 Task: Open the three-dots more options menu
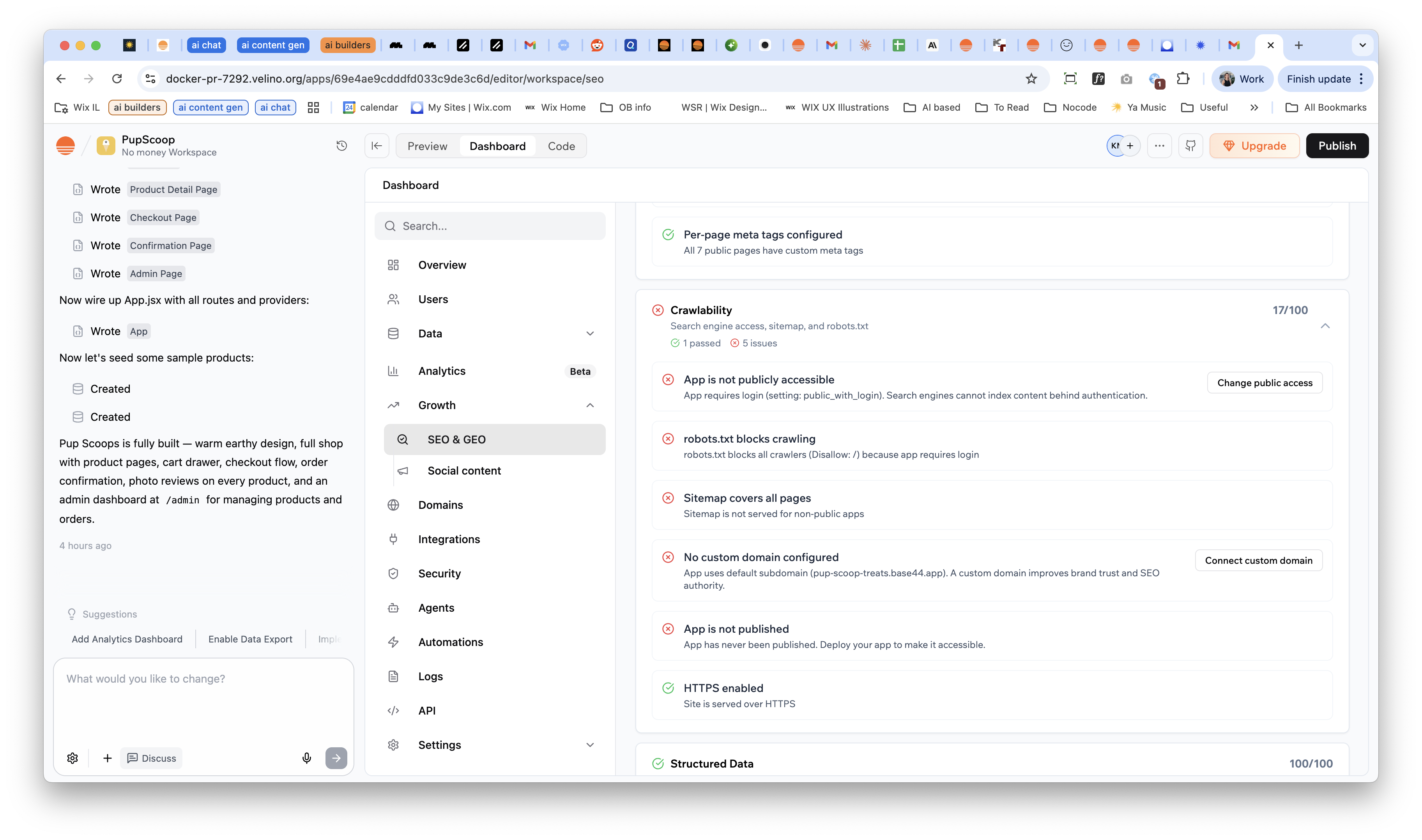(x=1159, y=145)
